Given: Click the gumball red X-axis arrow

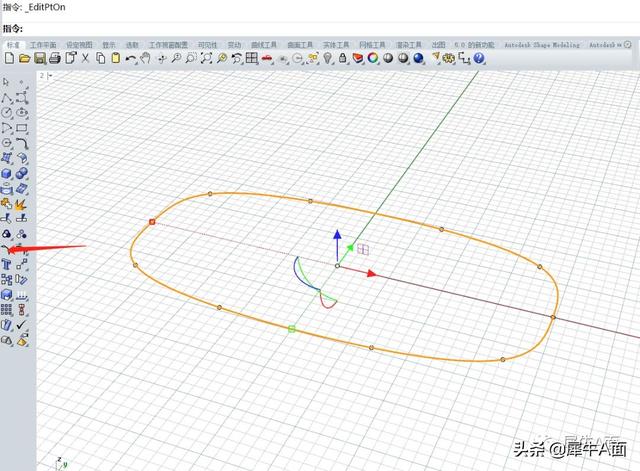Looking at the screenshot, I should click(371, 273).
